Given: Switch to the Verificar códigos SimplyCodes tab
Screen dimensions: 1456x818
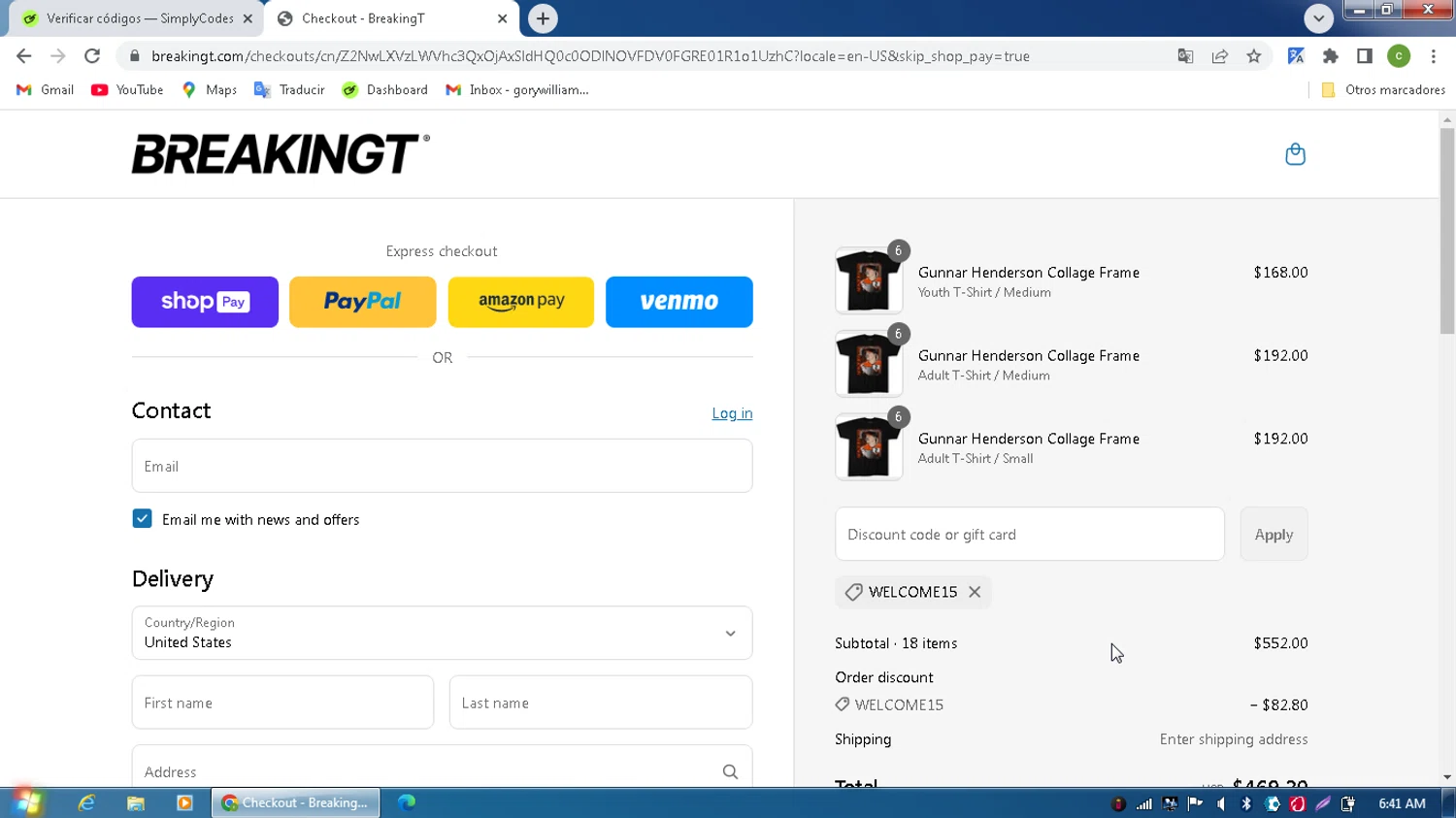Looking at the screenshot, I should (136, 18).
